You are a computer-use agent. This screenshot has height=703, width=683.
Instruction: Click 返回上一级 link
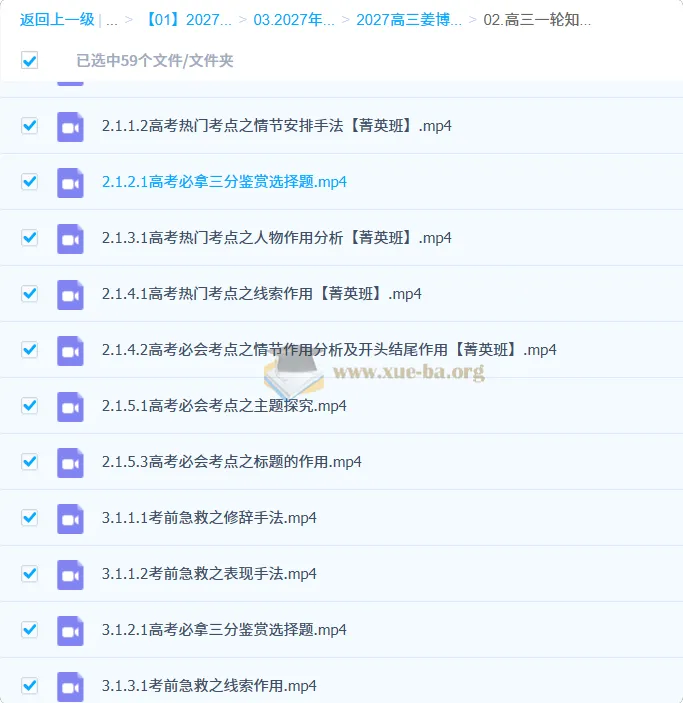57,20
